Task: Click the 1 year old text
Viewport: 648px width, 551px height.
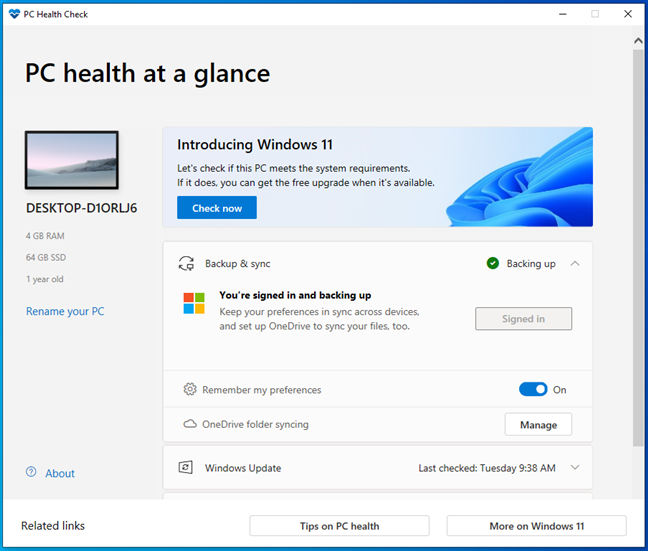Action: point(45,279)
